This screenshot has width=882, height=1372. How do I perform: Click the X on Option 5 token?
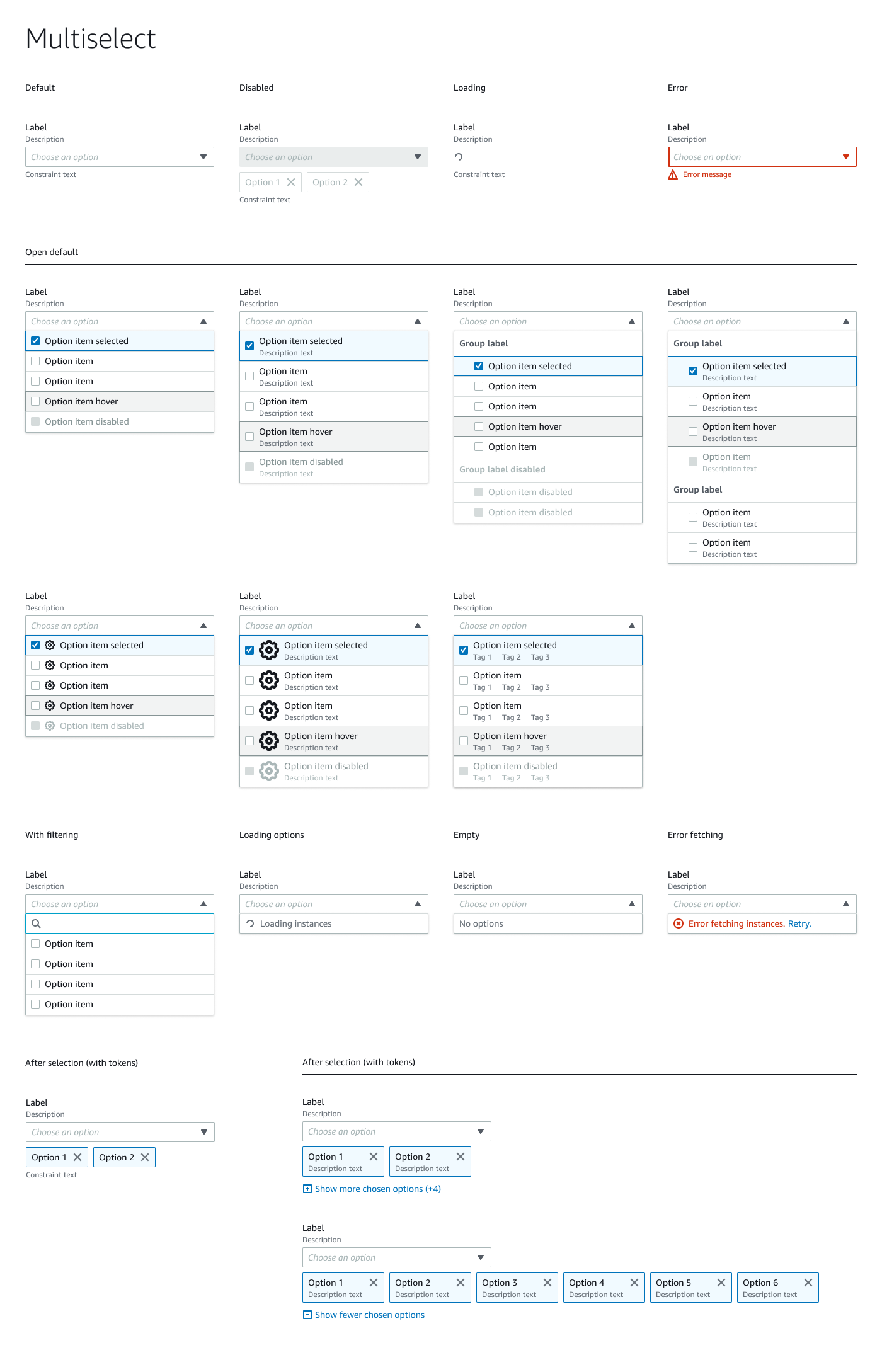pyautogui.click(x=721, y=1283)
